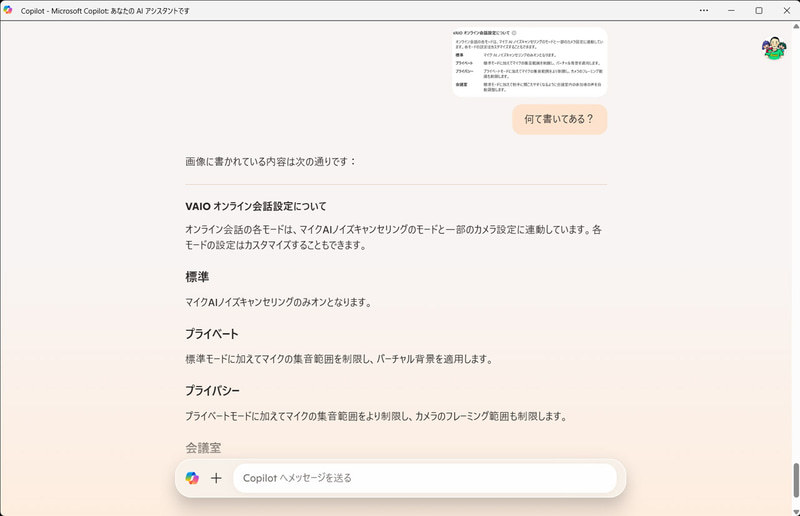Click the text マイクAIノイズキャンセリングのみオンとなります
Image resolution: width=800 pixels, height=516 pixels.
pyautogui.click(x=278, y=302)
